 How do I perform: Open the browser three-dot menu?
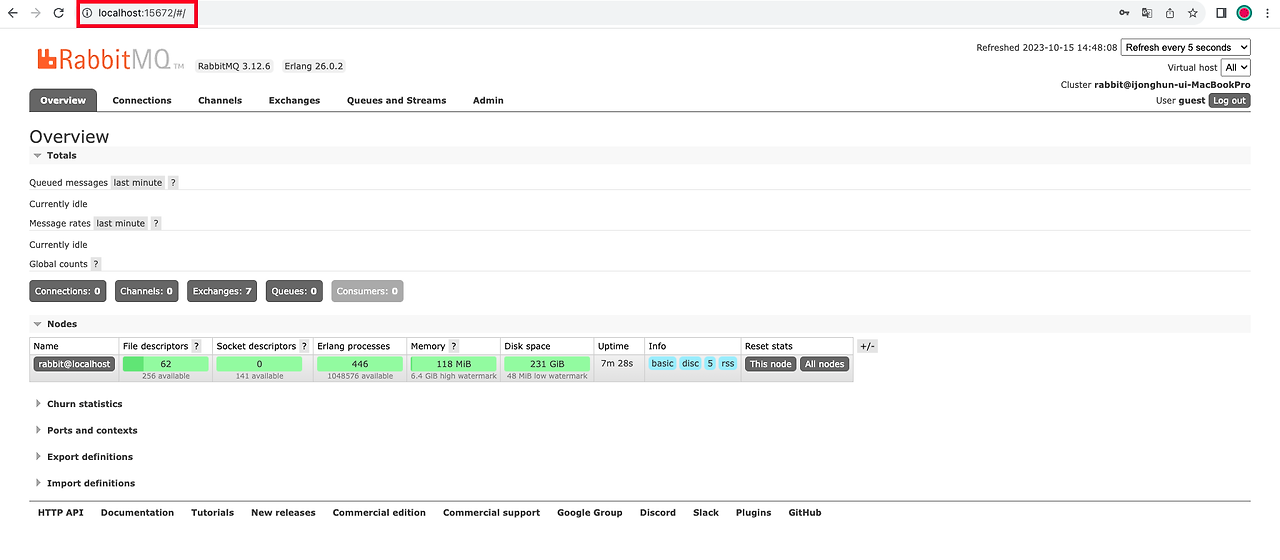[x=1268, y=13]
